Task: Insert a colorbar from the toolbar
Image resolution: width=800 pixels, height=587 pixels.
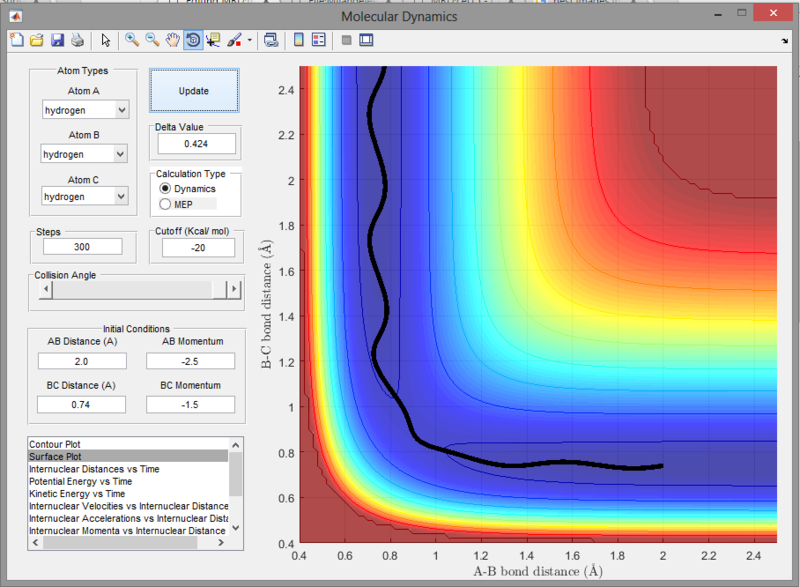Action: coord(298,40)
